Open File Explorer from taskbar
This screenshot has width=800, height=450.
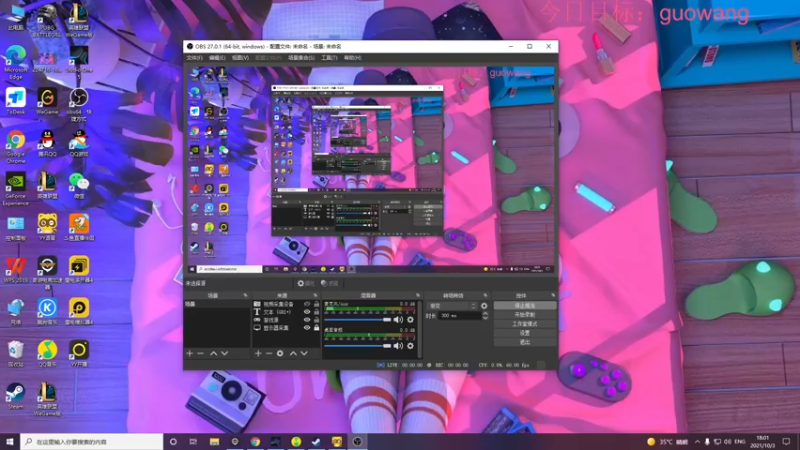coord(214,441)
